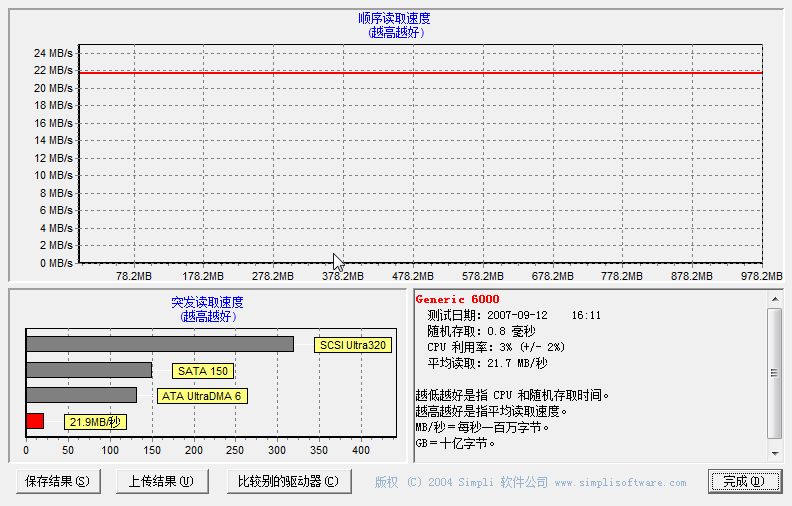Click the red burst speed bar
Screen dimensions: 792x506
[35, 421]
